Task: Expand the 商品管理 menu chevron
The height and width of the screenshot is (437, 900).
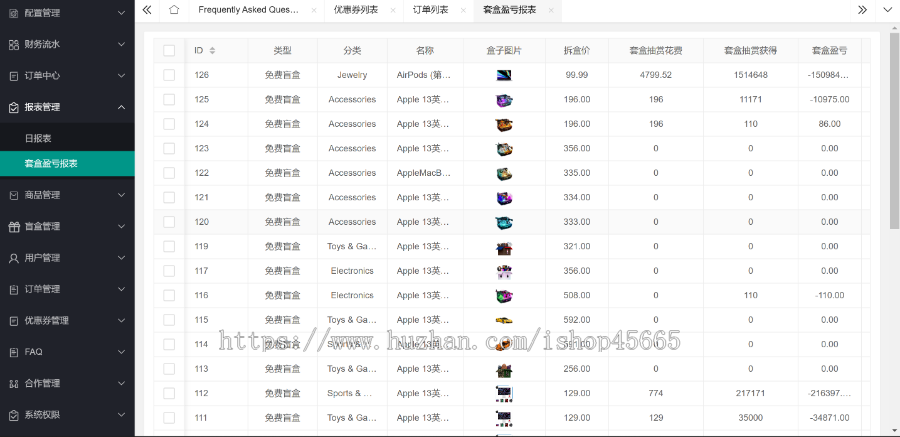Action: pyautogui.click(x=121, y=195)
